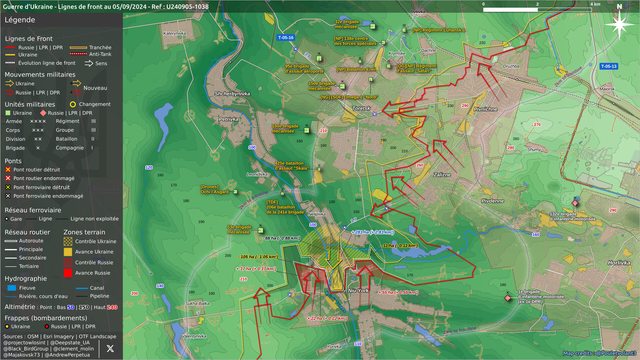This screenshot has width=640, height=360.
Task: Click the green Ukraine unit square in the legend
Action: 8,113
